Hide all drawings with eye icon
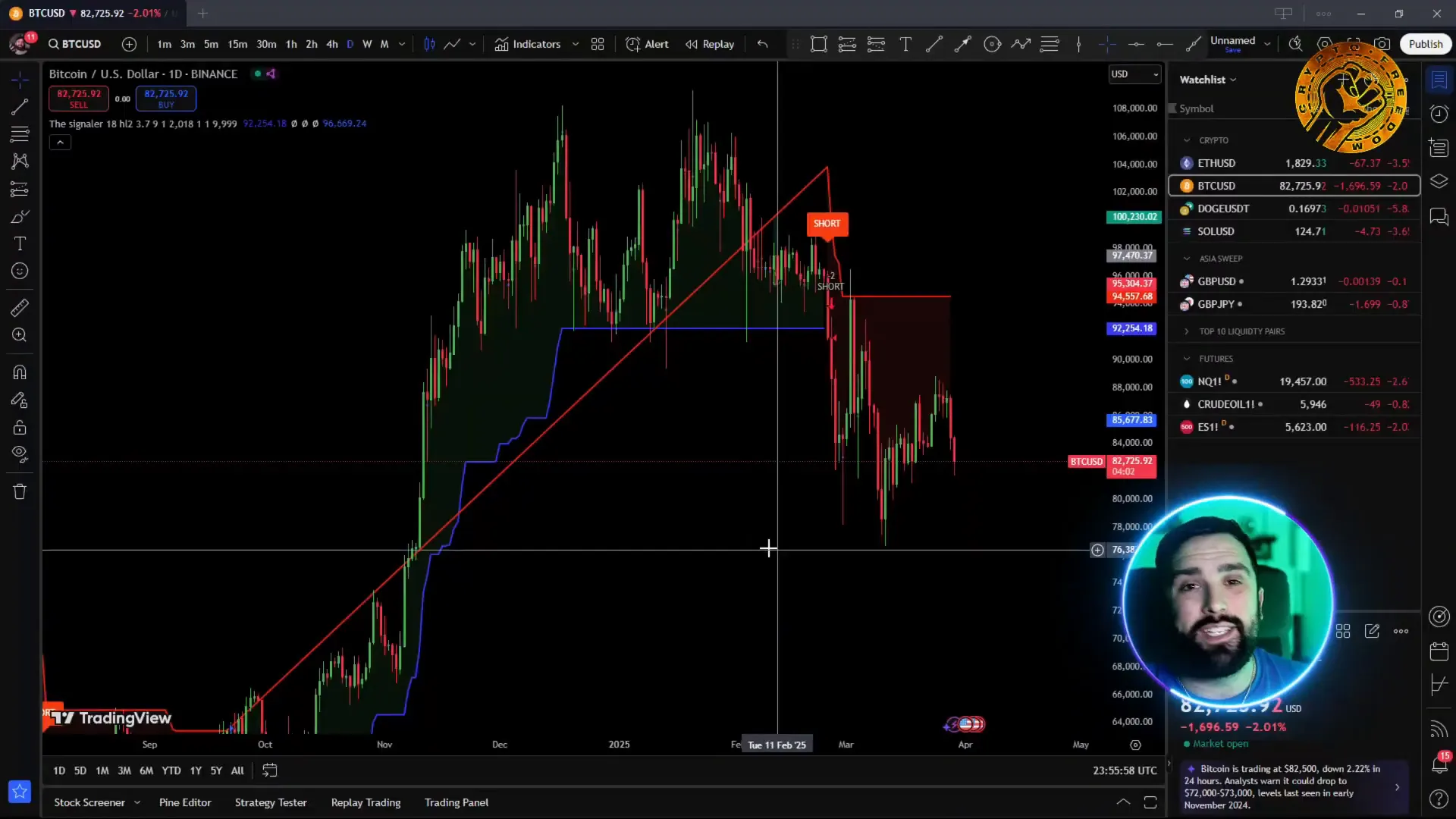Screen dimensions: 1456x819 (x=20, y=454)
